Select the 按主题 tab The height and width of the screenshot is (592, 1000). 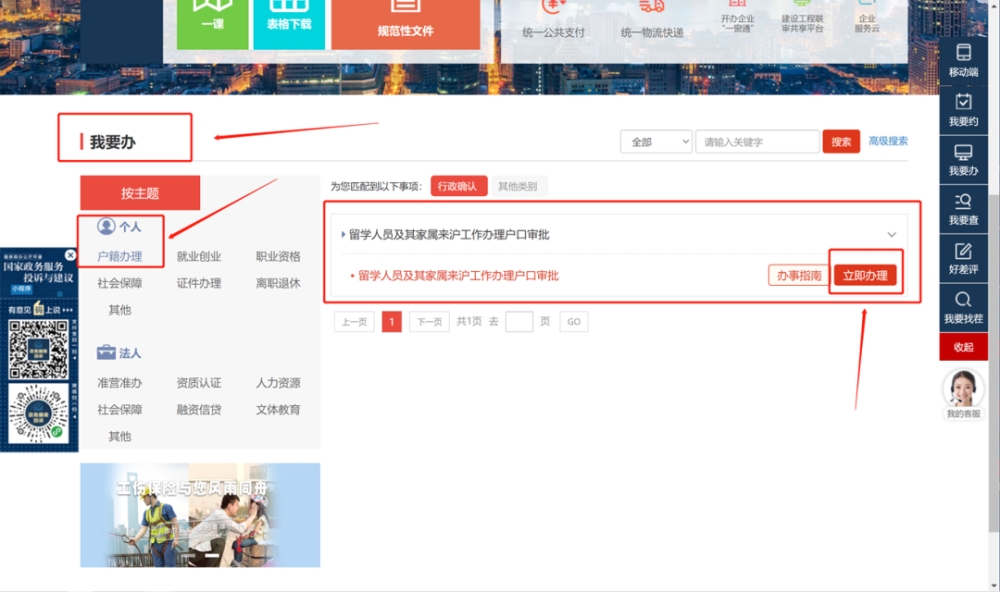pyautogui.click(x=140, y=193)
